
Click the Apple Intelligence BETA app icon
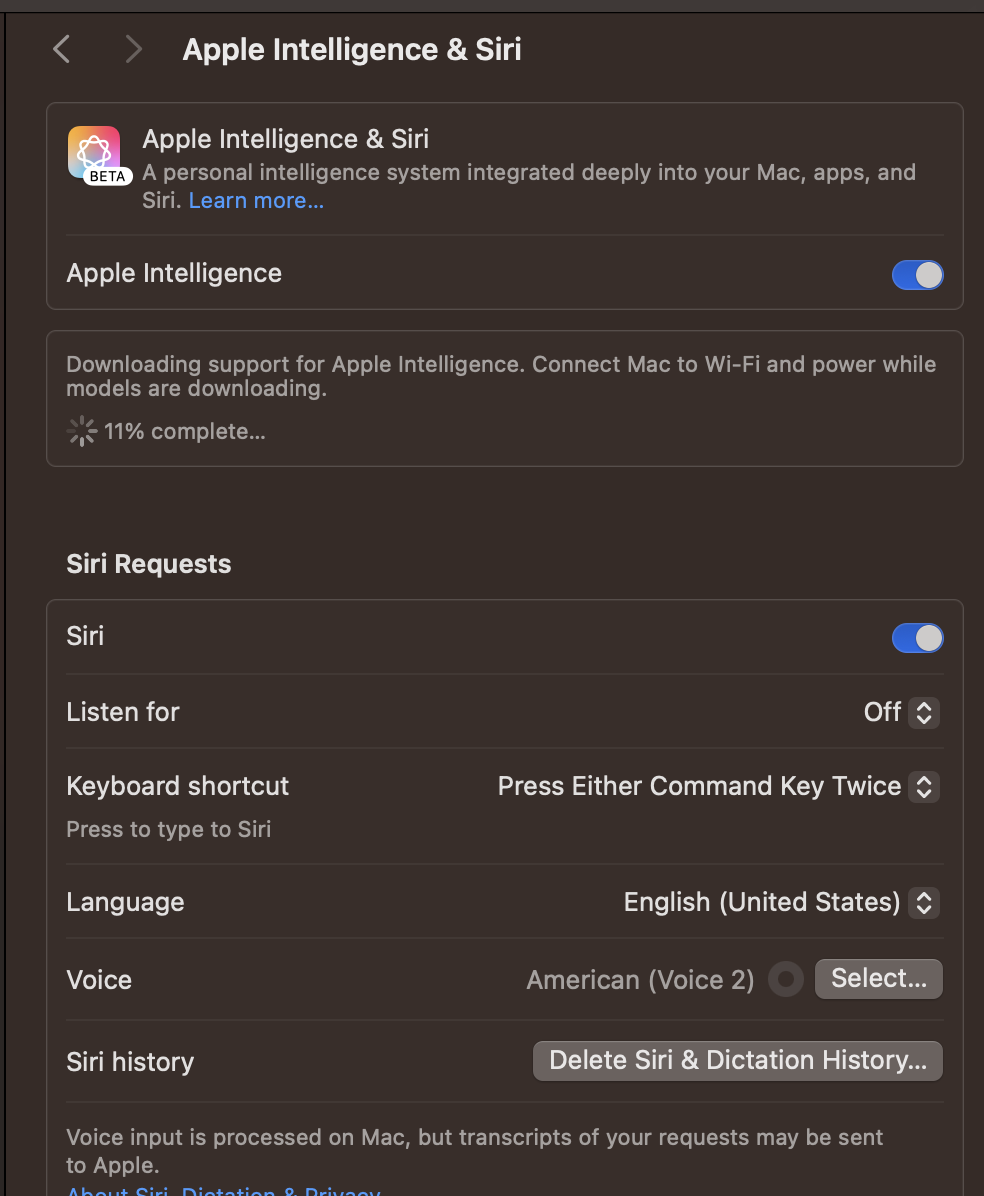(x=95, y=154)
